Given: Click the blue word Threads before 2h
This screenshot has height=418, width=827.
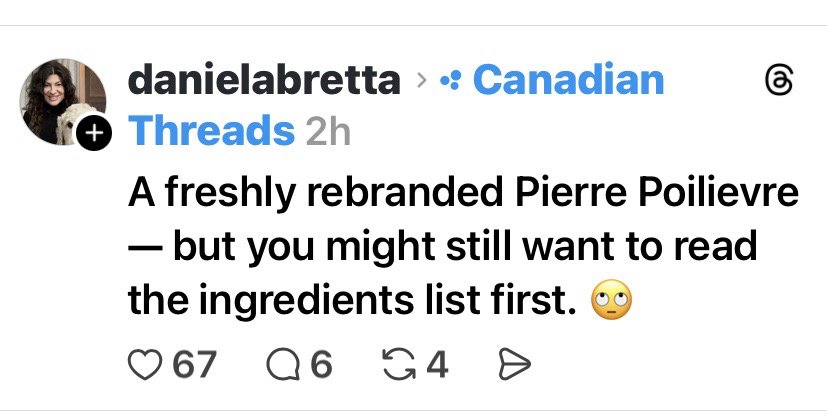Looking at the screenshot, I should tap(212, 130).
